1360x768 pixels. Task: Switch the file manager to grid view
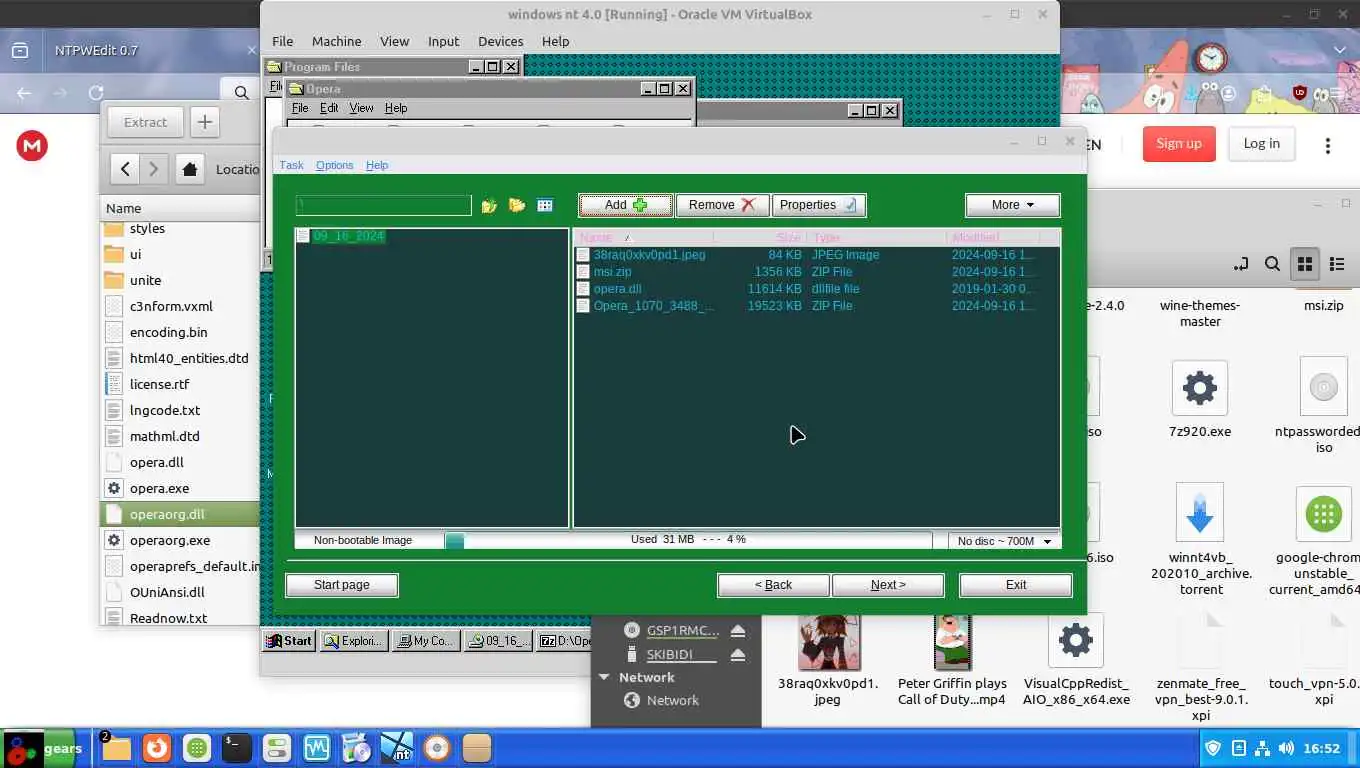point(1305,264)
